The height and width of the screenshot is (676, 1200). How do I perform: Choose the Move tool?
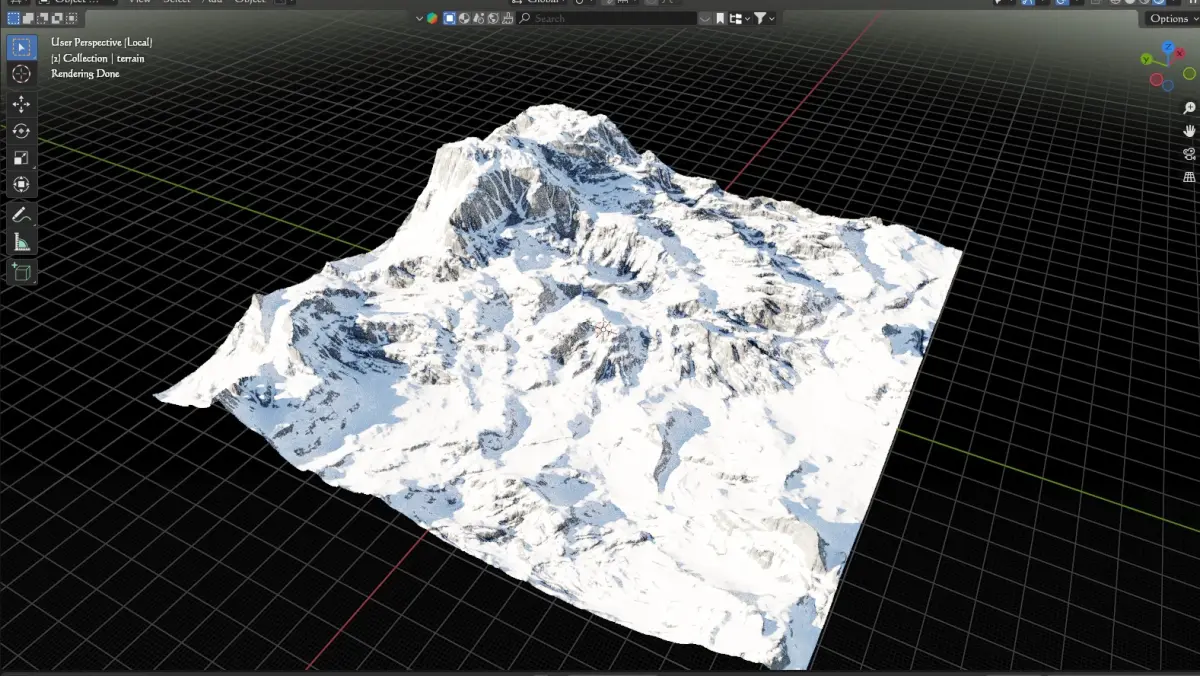click(x=21, y=104)
